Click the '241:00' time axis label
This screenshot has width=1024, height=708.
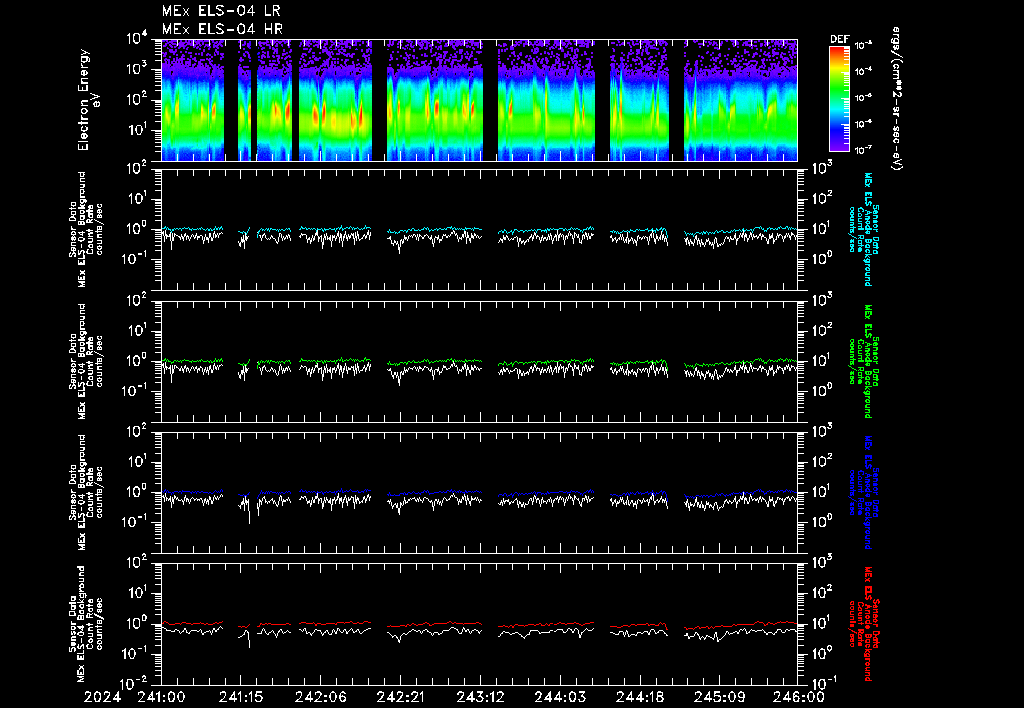pos(161,698)
